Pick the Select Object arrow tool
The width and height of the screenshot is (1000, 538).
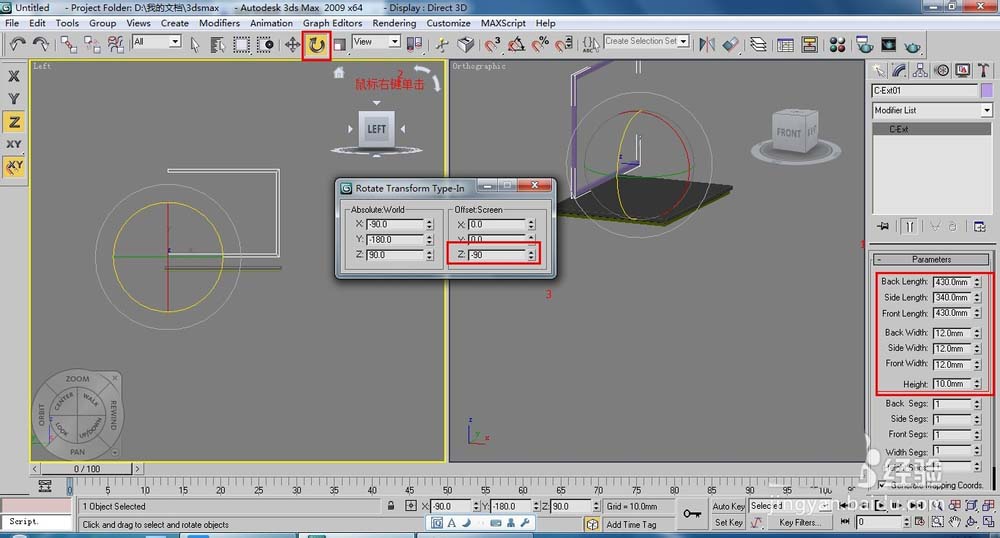tap(195, 44)
